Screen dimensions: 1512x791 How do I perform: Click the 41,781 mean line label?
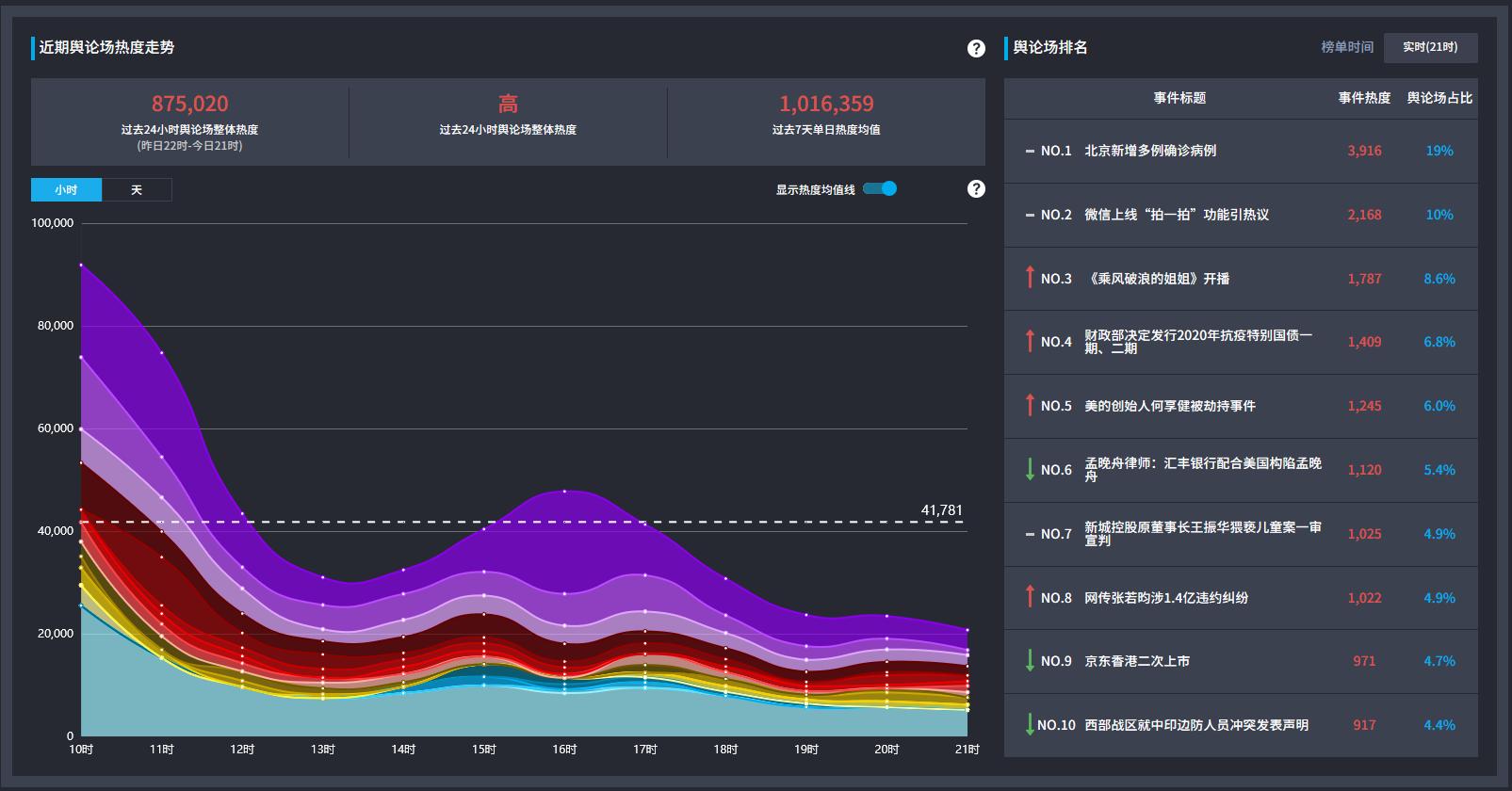(942, 510)
